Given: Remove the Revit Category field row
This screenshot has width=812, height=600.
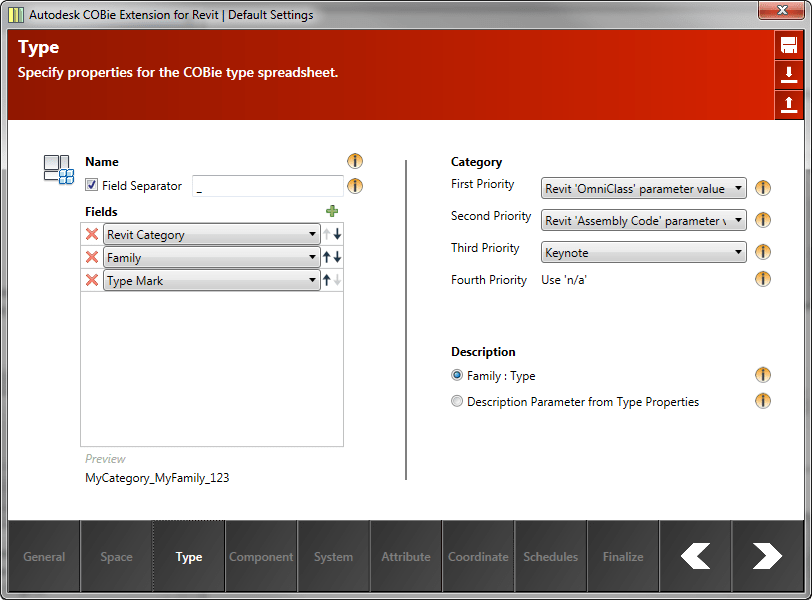Looking at the screenshot, I should [92, 235].
